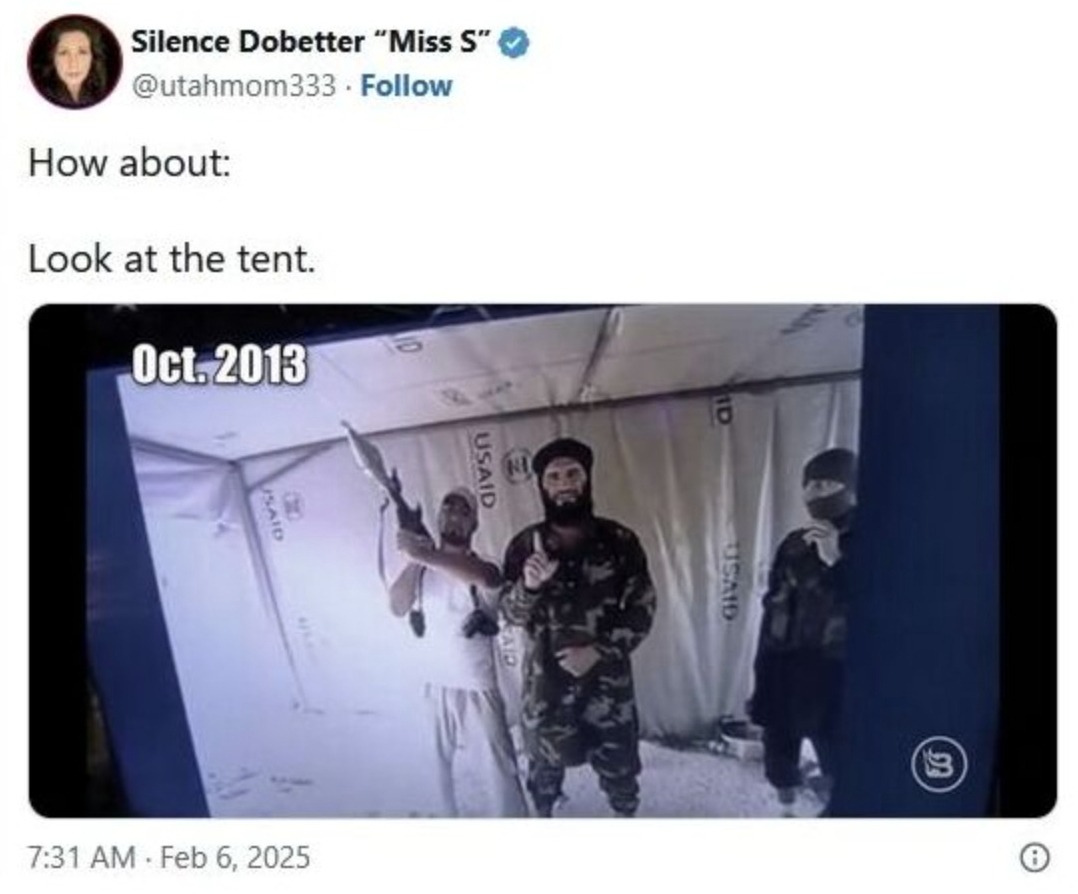Select the "Look at the tent." text
Image resolution: width=1078 pixels, height=894 pixels.
pos(172,260)
